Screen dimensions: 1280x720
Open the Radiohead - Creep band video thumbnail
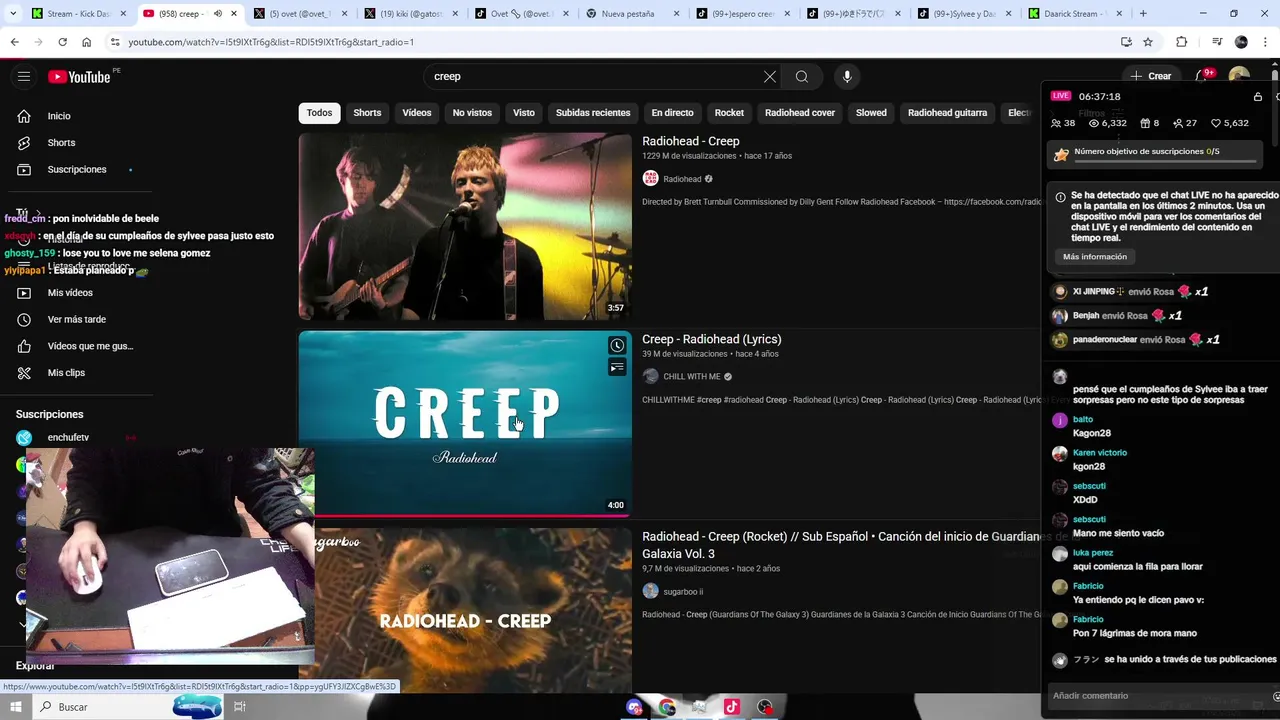465,226
